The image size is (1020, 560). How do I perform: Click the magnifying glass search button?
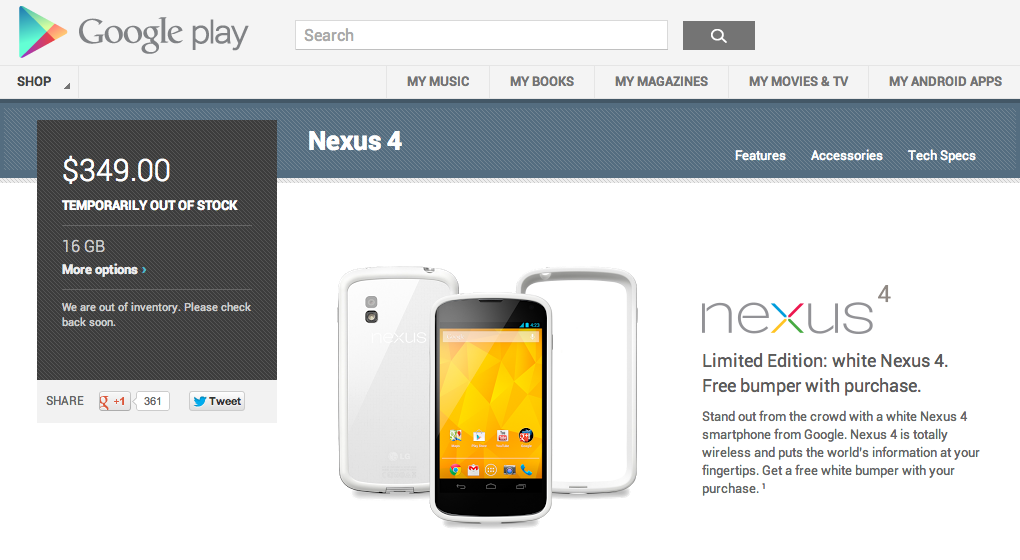719,35
